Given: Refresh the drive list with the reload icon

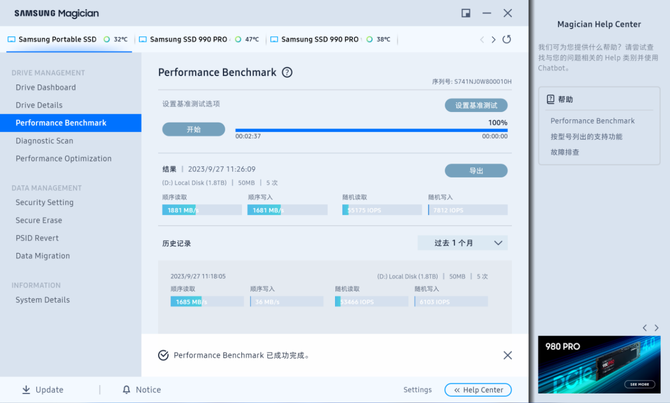Looking at the screenshot, I should 507,39.
